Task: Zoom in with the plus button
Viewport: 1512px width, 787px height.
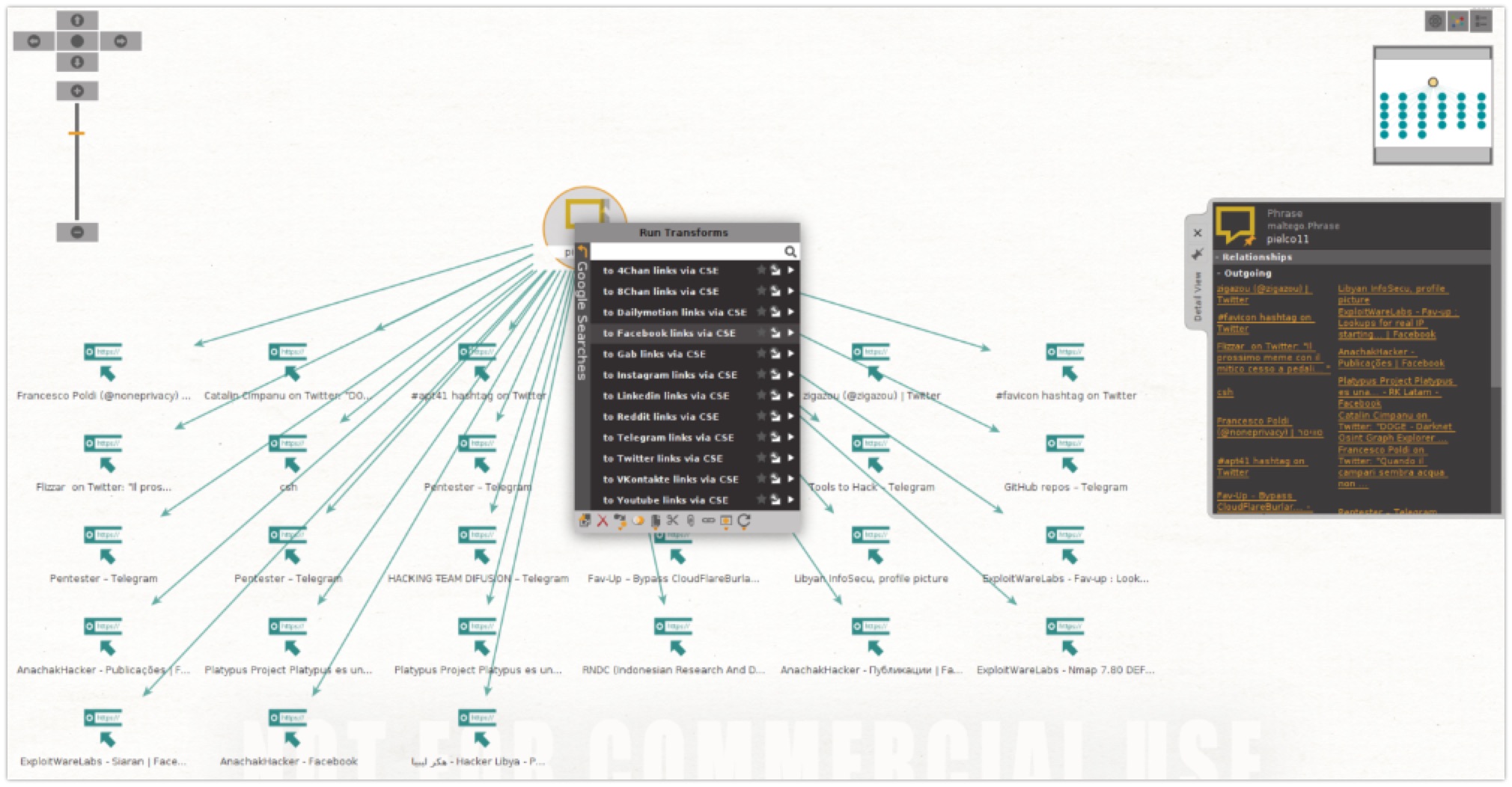Action: pyautogui.click(x=77, y=91)
